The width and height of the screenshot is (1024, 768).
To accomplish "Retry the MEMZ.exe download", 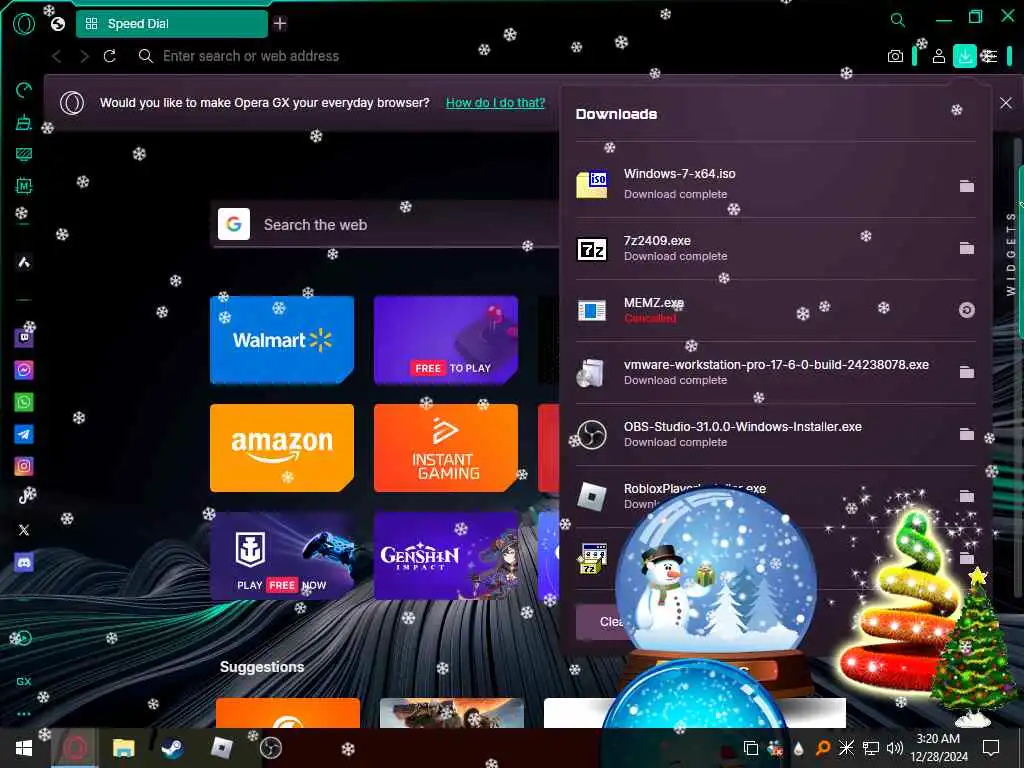I will click(967, 310).
